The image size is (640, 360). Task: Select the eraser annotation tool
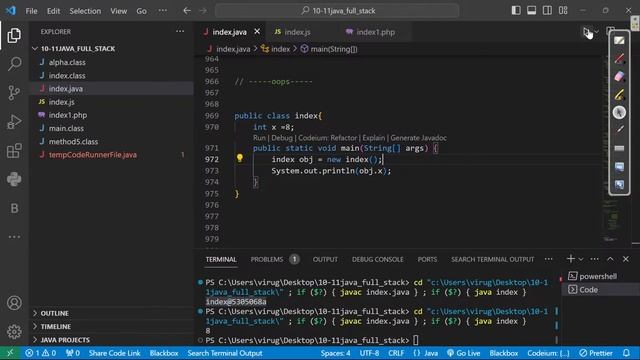[619, 76]
